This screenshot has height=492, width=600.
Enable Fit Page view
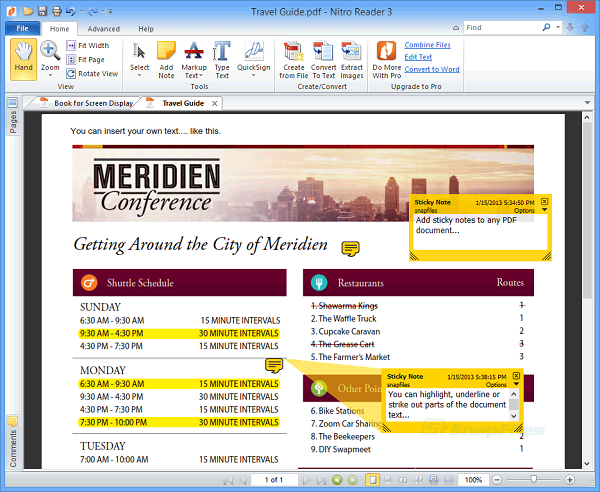(70, 60)
